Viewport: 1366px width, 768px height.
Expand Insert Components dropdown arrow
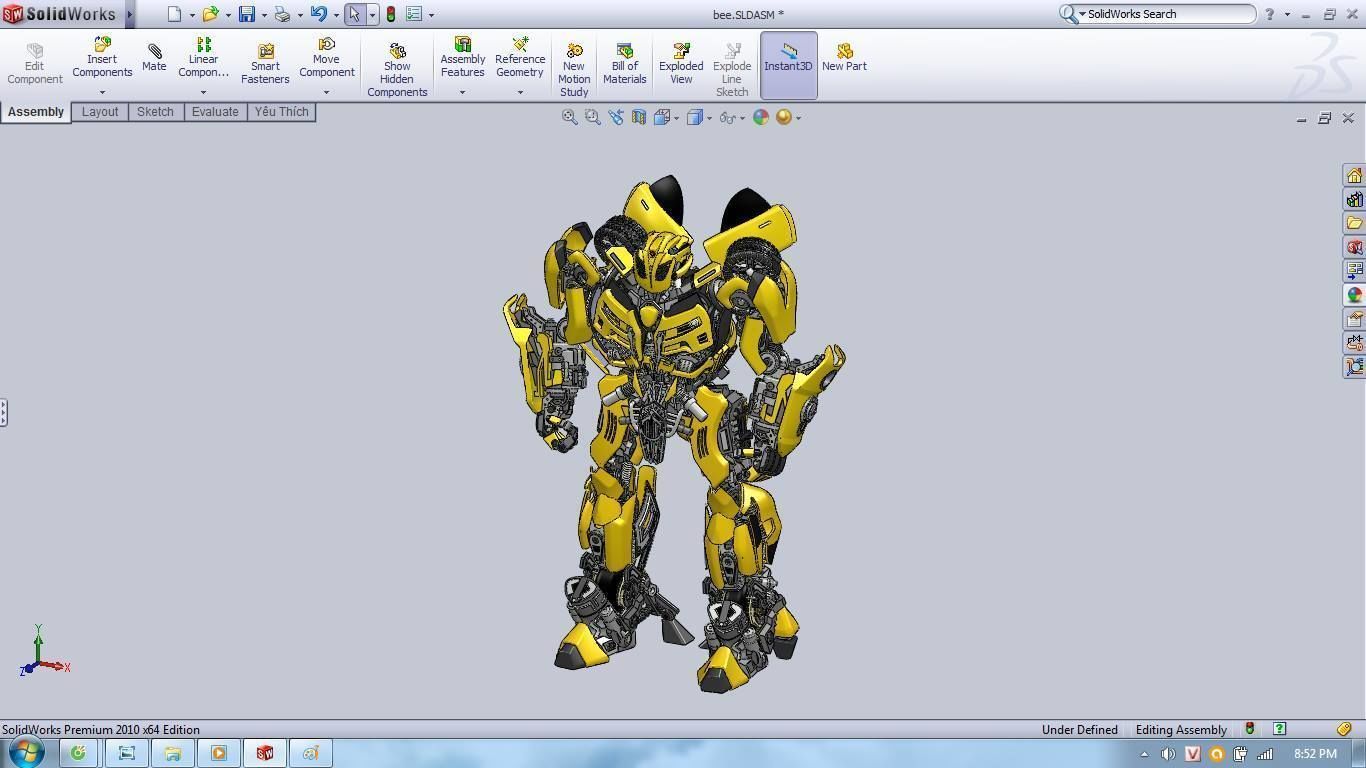[102, 92]
